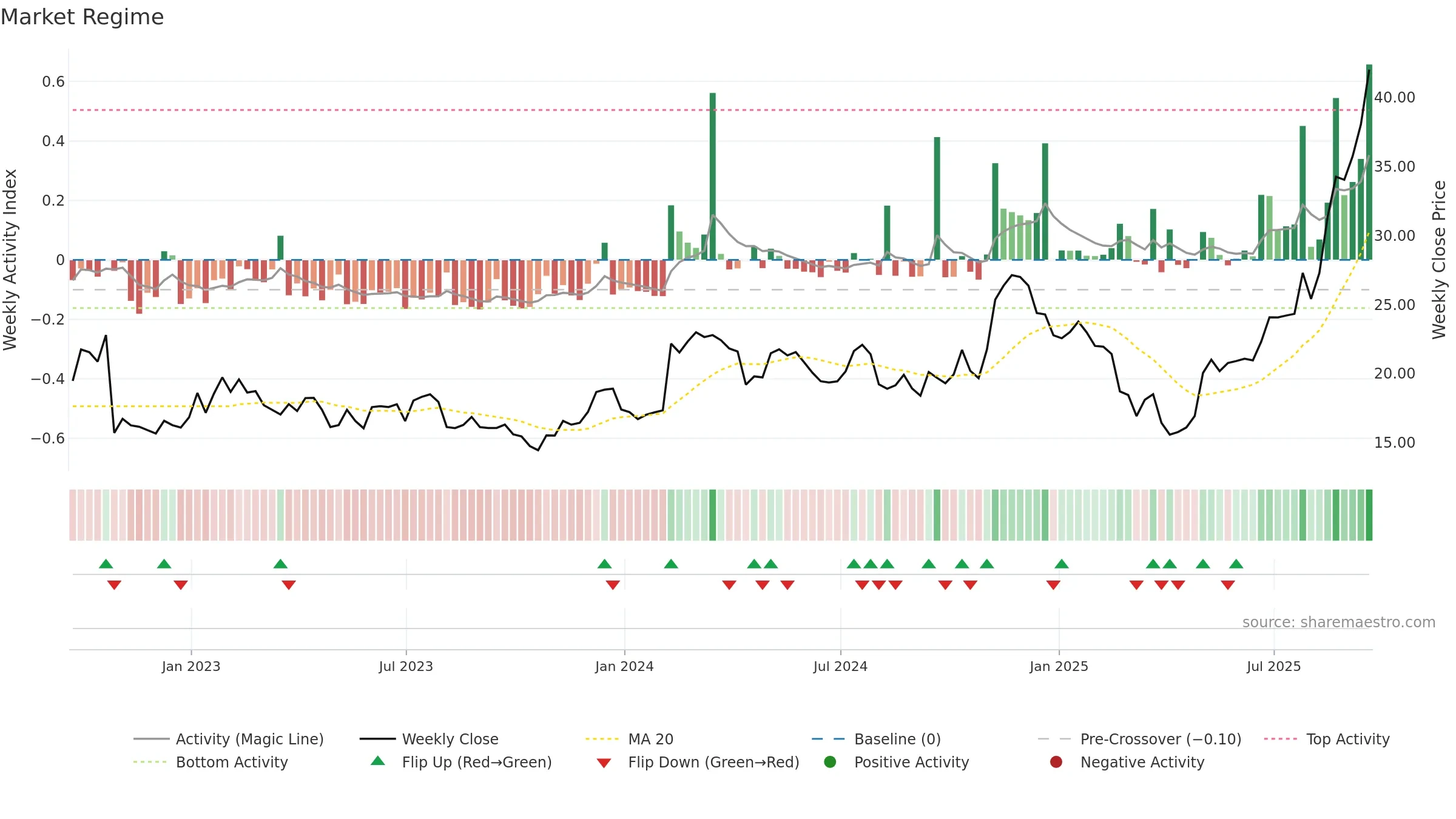1456x819 pixels.
Task: Toggle the Baseline (0) legend entry
Action: coord(876,739)
